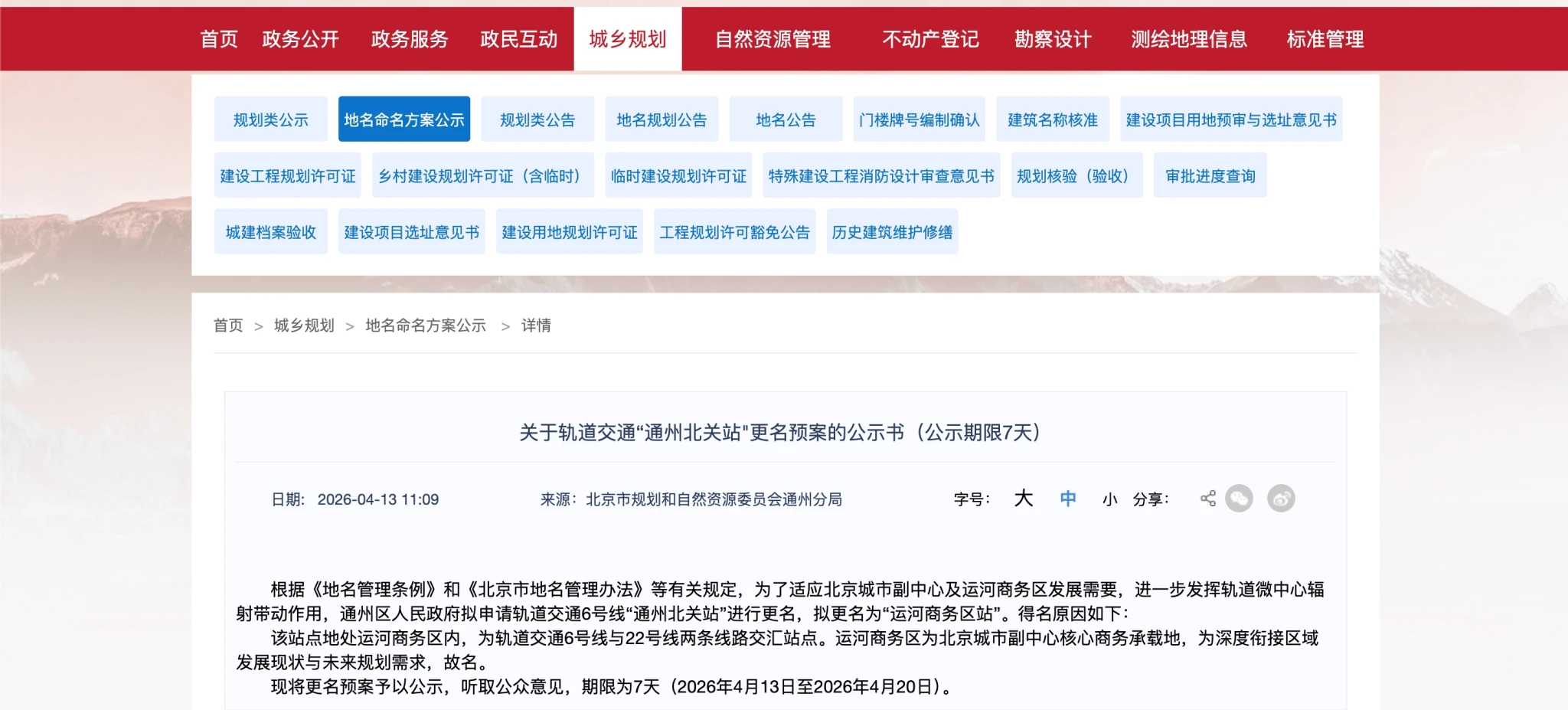Click 地名命名方案公示 breadcrumb link
Screen dimensions: 1568x710
426,326
